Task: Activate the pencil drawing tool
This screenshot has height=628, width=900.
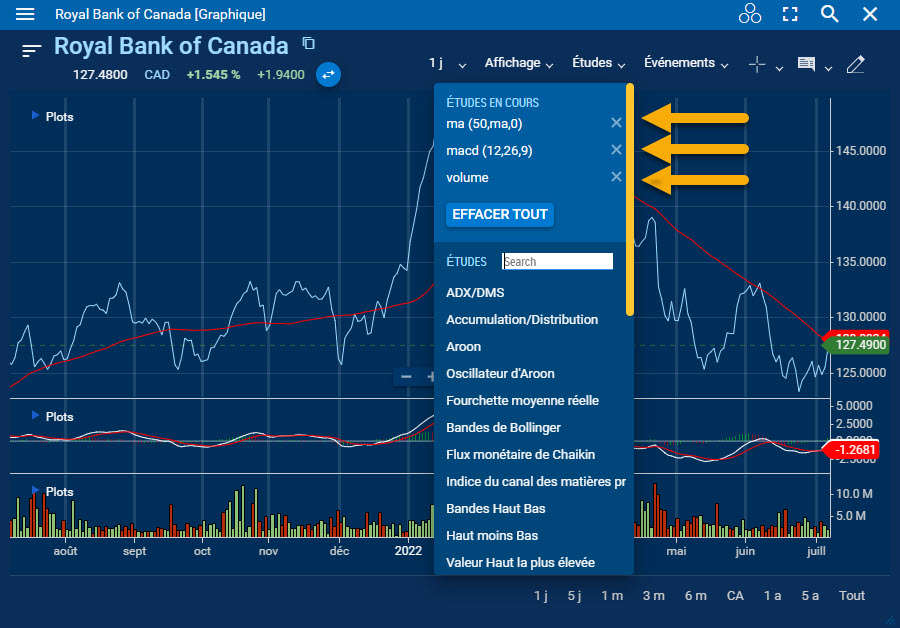Action: coord(855,64)
